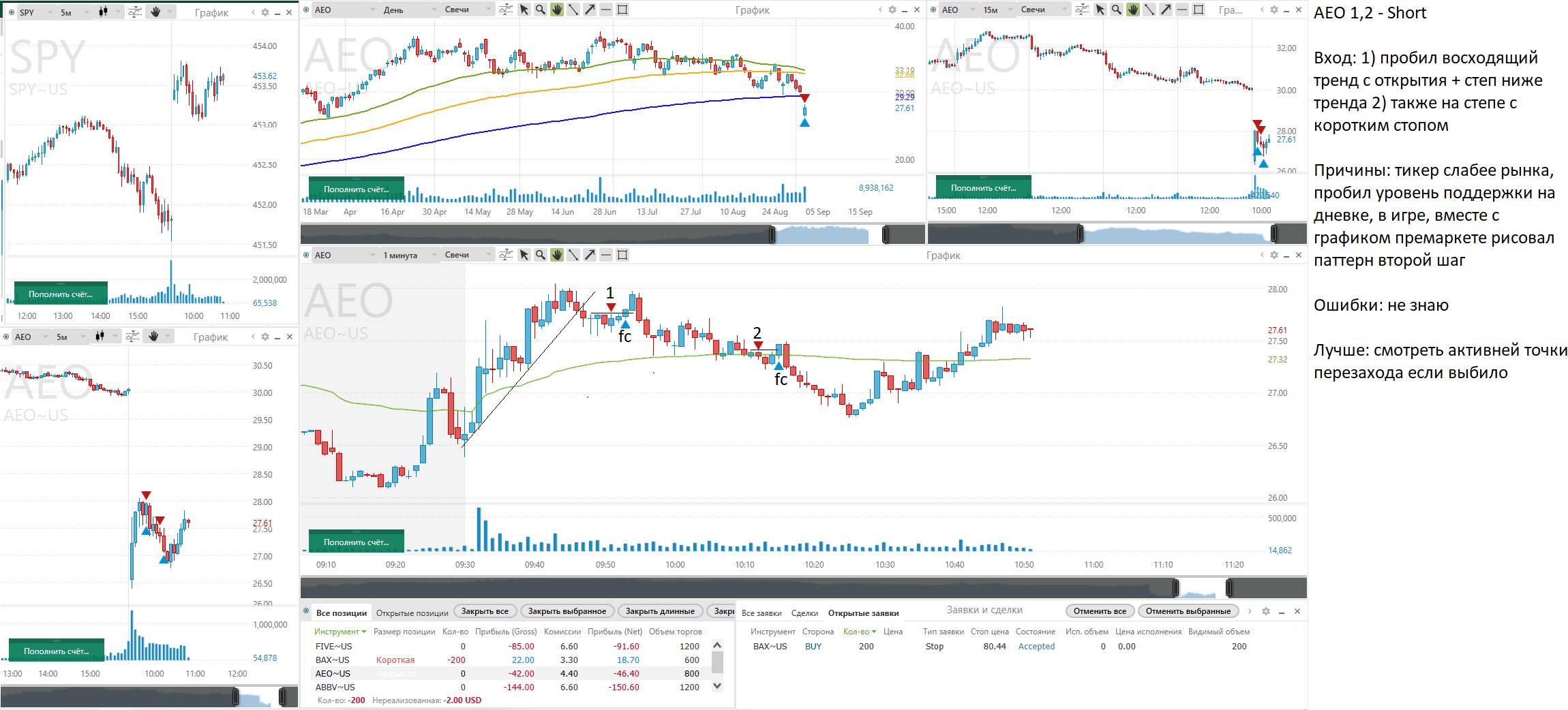Click Пополнить счёт in the AEO 1-minute chart

[357, 542]
